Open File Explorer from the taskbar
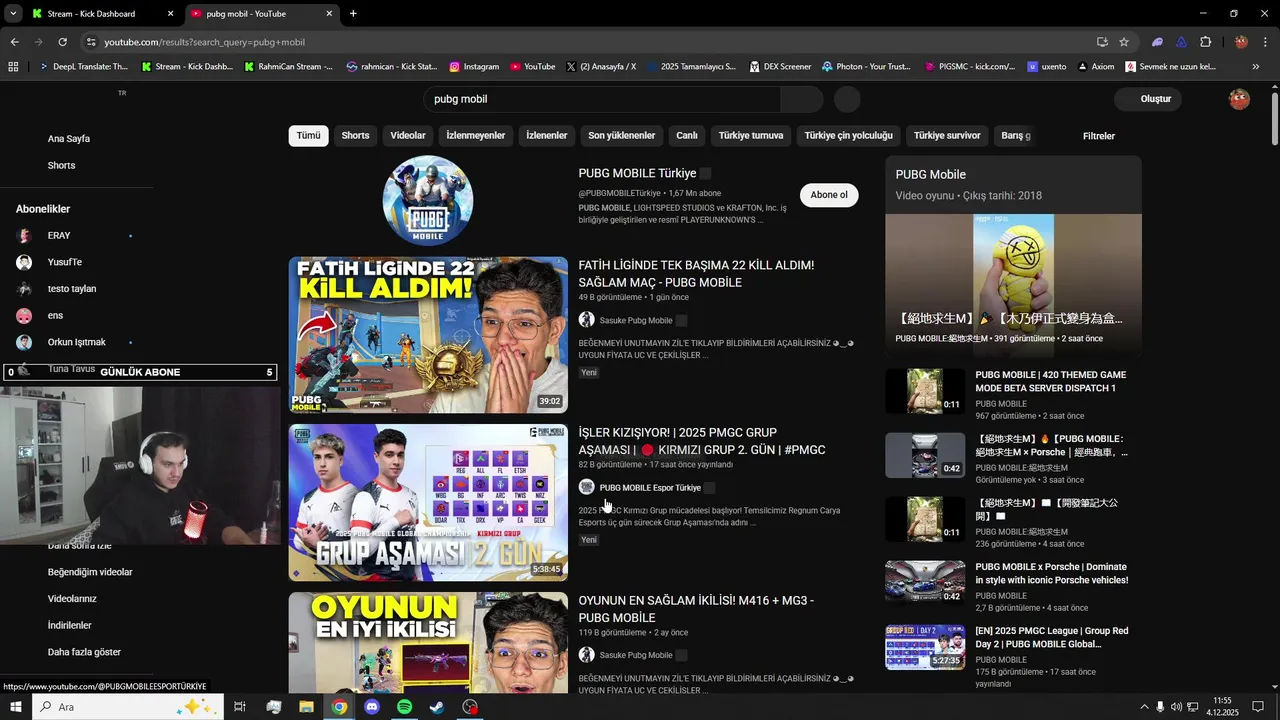 [x=307, y=707]
